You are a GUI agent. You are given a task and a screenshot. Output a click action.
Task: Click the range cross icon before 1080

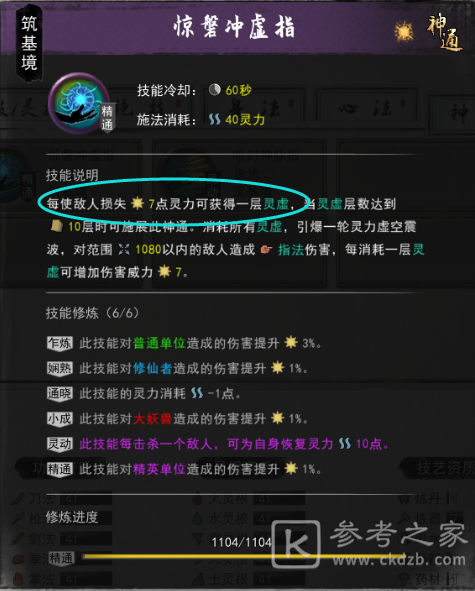(124, 249)
